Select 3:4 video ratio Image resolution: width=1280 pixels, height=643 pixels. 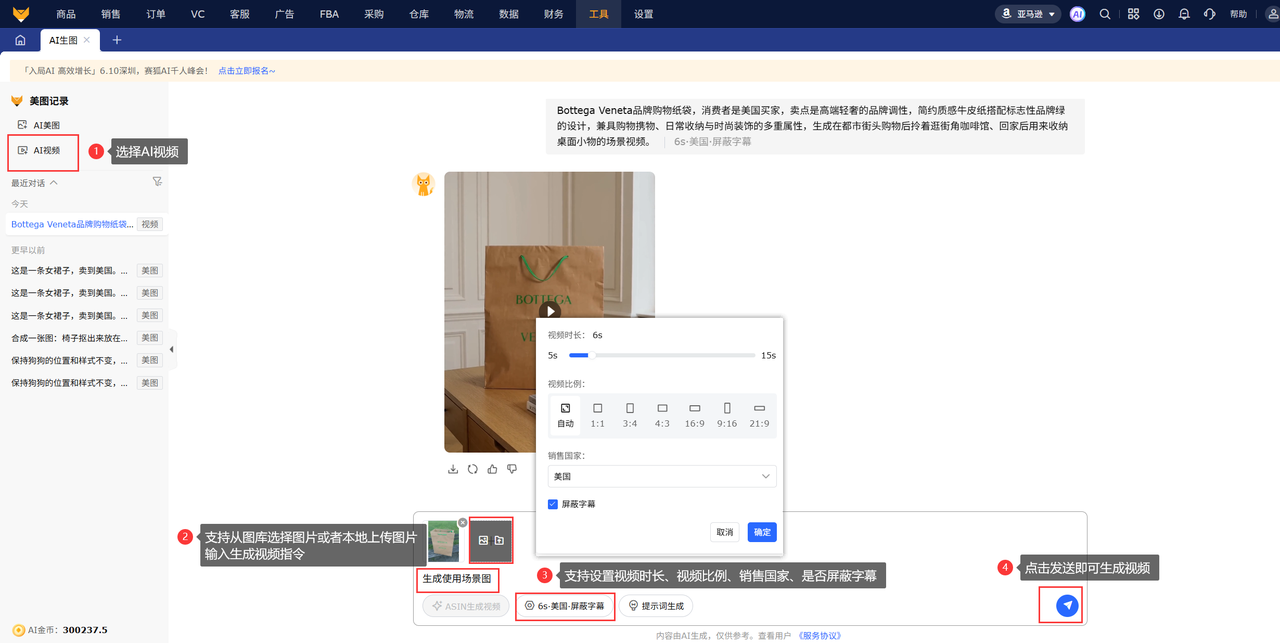(630, 415)
